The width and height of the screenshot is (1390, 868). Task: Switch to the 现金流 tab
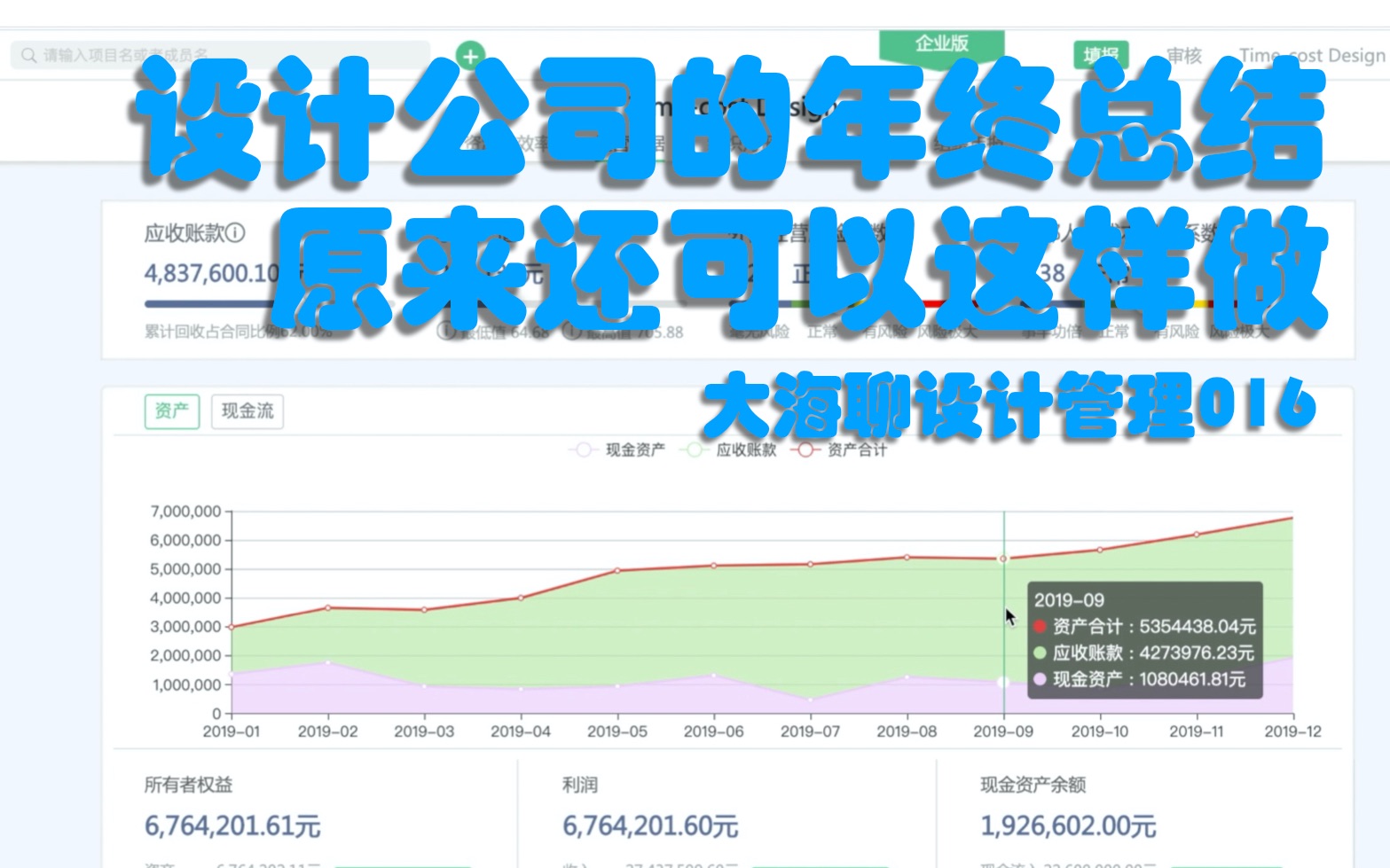coord(247,411)
